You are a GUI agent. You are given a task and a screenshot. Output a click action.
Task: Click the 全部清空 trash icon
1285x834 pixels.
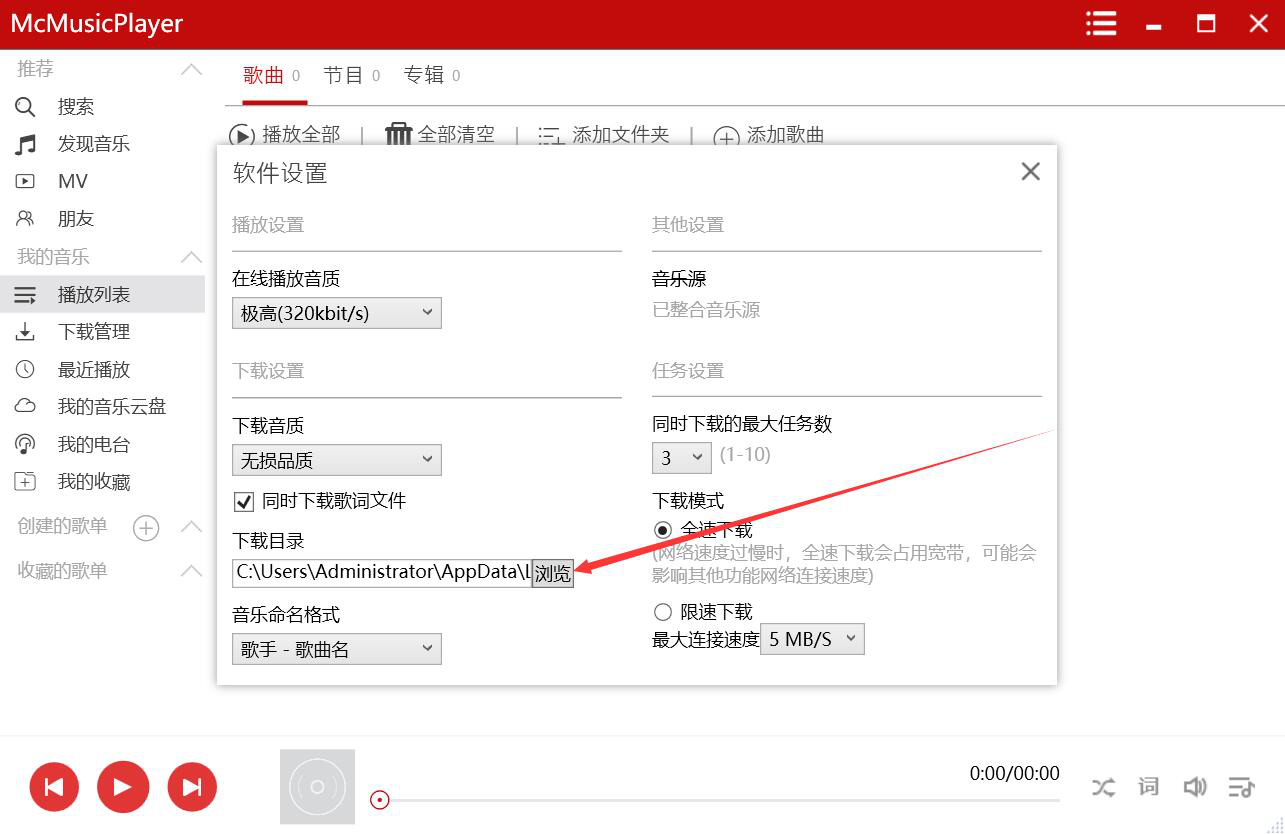tap(399, 135)
